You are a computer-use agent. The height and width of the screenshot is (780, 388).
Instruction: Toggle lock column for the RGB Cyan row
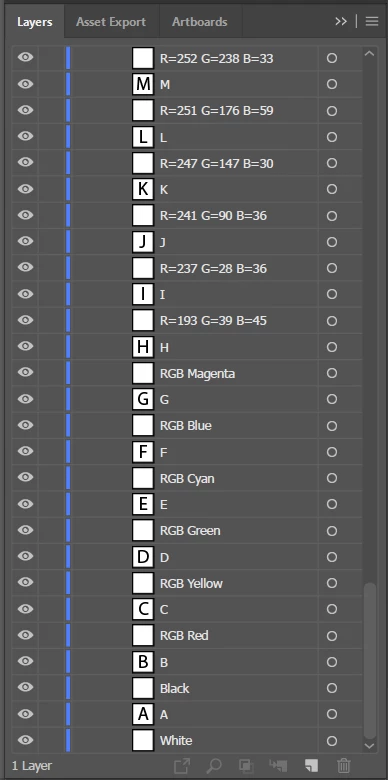(51, 478)
